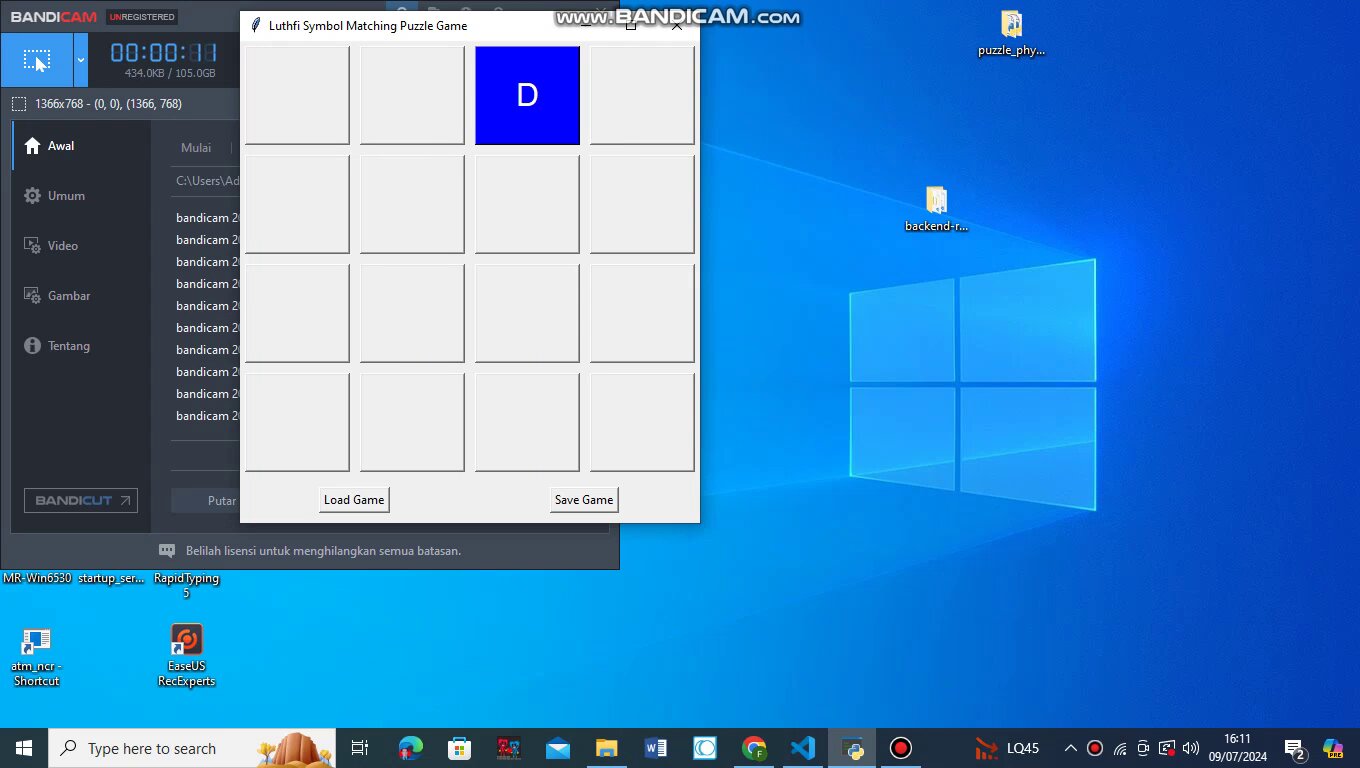Screen dimensions: 1360x768
Task: Open Visual Studio Code from taskbar
Action: (803, 748)
